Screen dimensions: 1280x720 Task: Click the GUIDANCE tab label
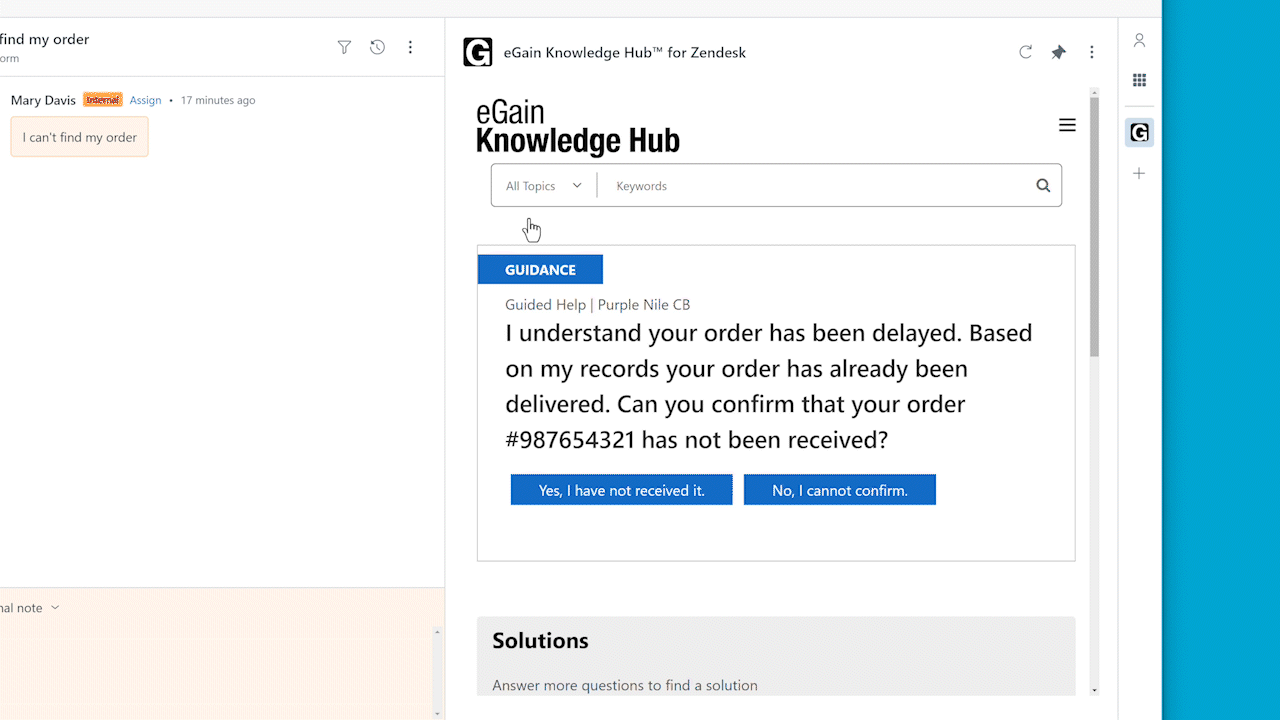click(x=540, y=270)
